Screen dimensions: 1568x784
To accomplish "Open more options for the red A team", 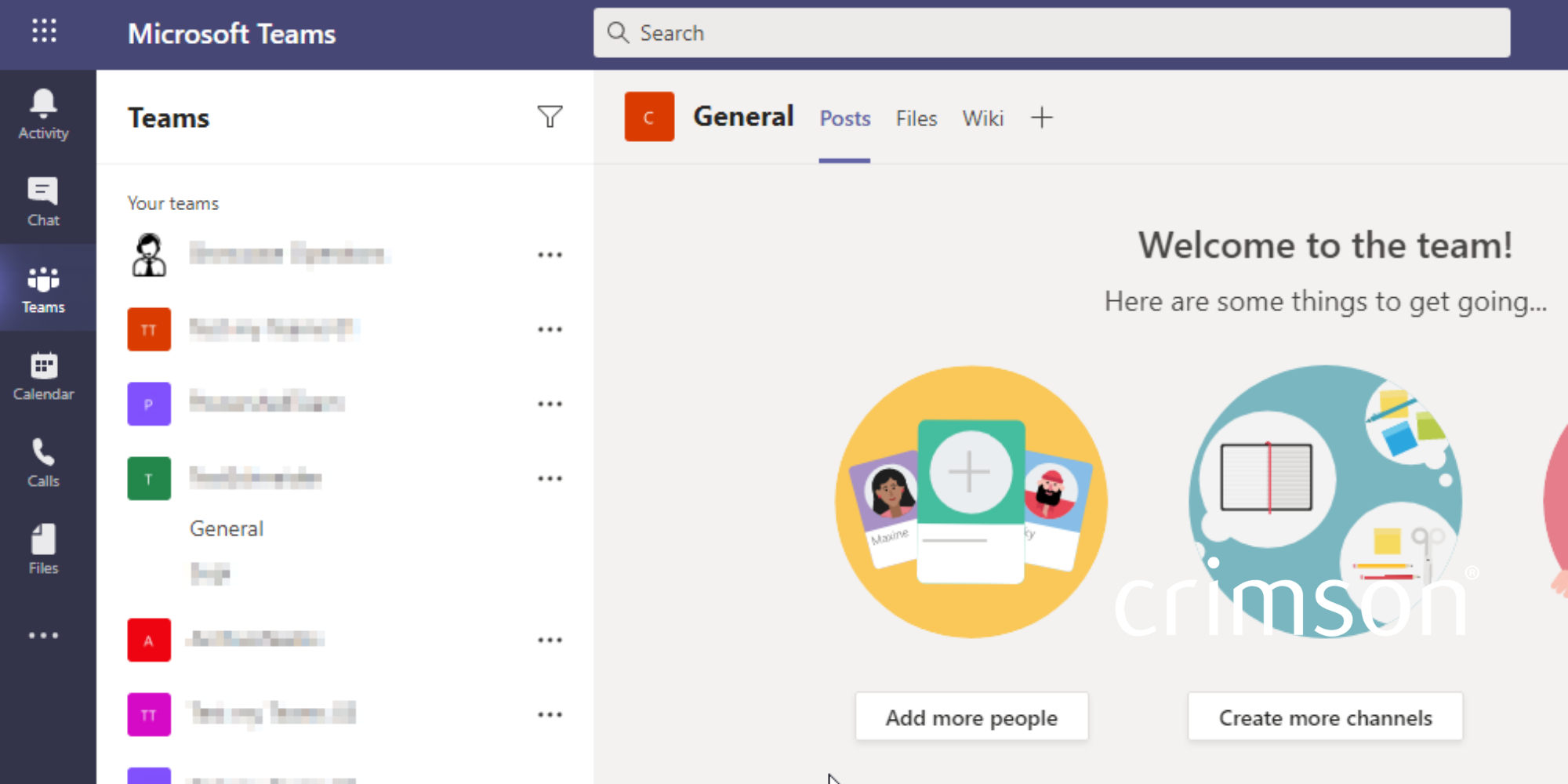I will click(x=550, y=639).
